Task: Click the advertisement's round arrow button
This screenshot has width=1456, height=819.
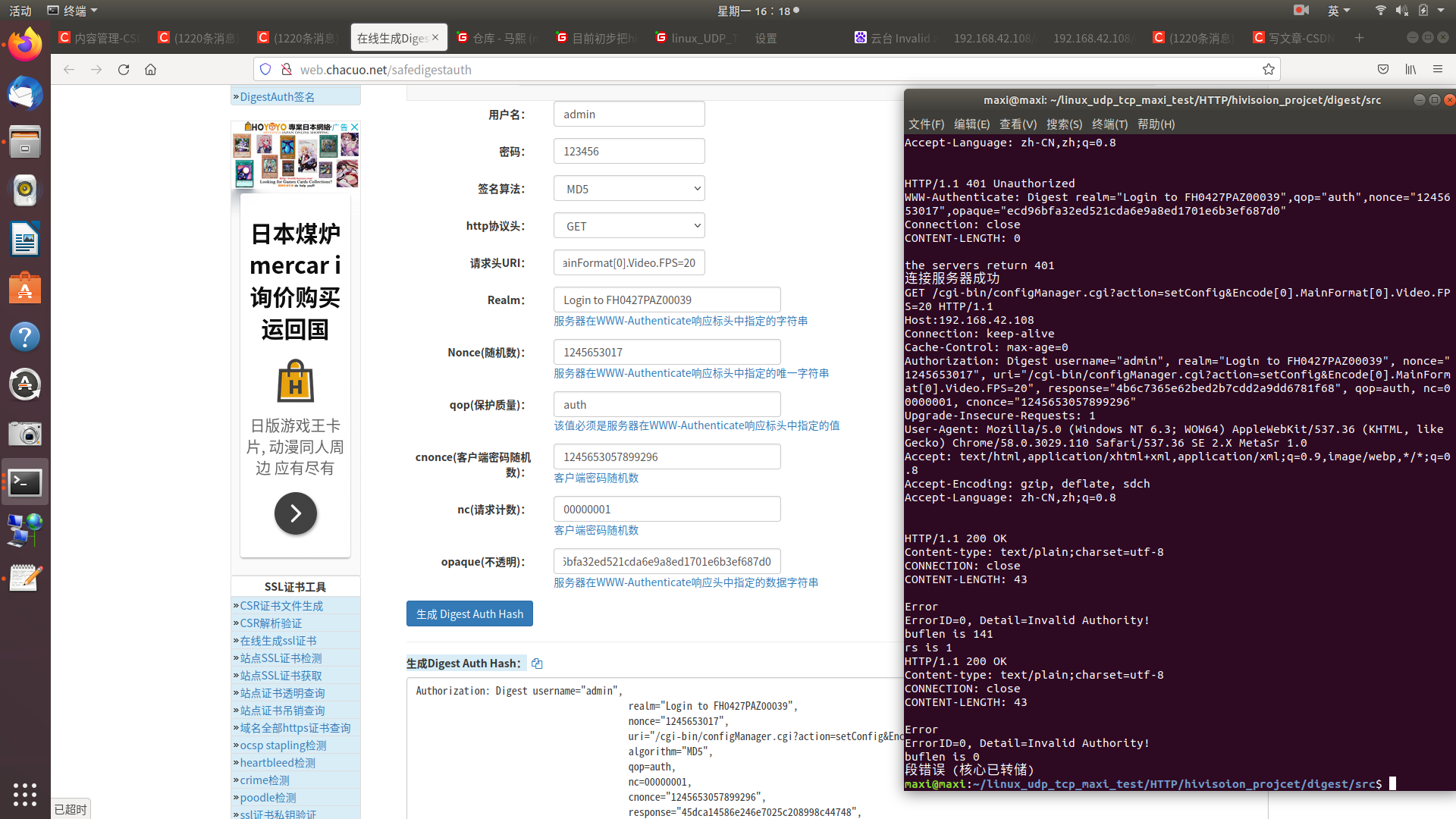Action: 295,513
